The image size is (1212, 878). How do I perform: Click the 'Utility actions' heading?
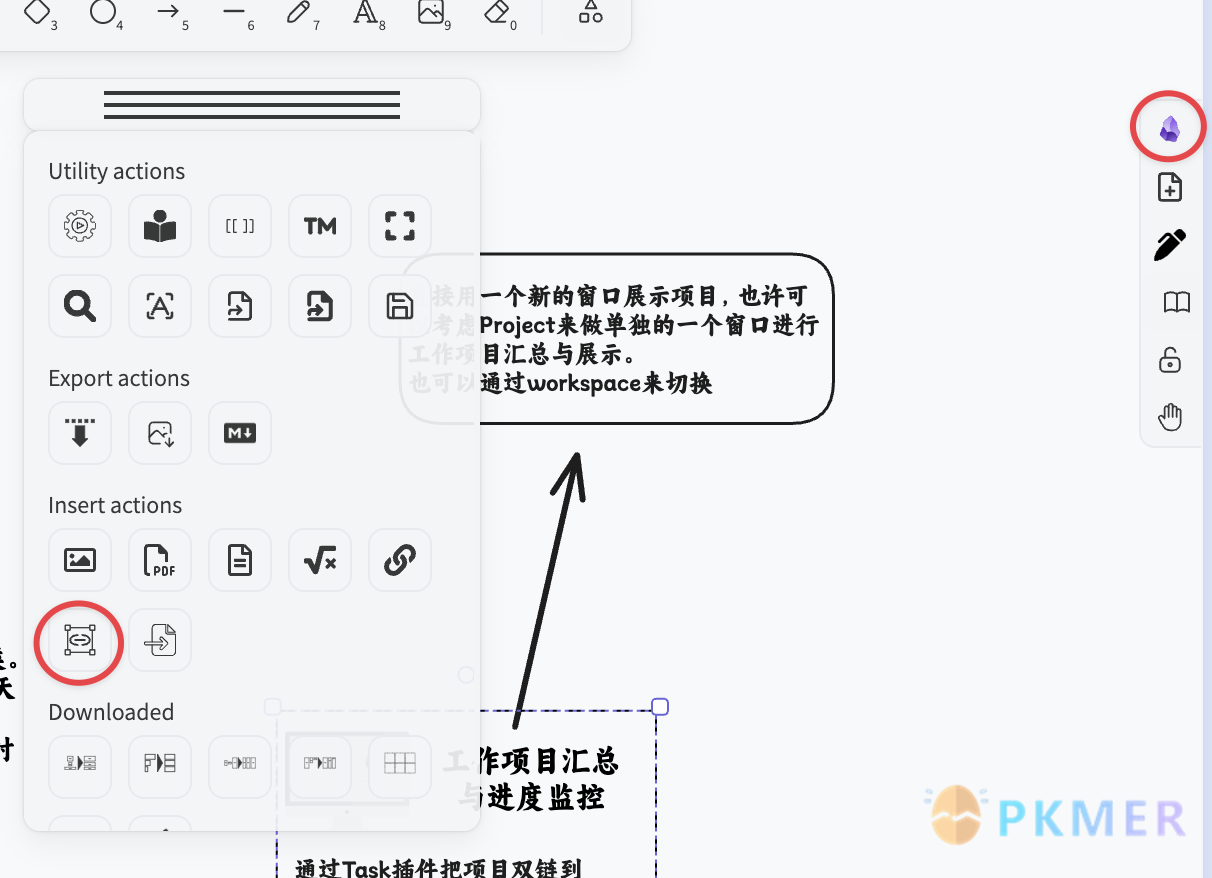[x=117, y=171]
